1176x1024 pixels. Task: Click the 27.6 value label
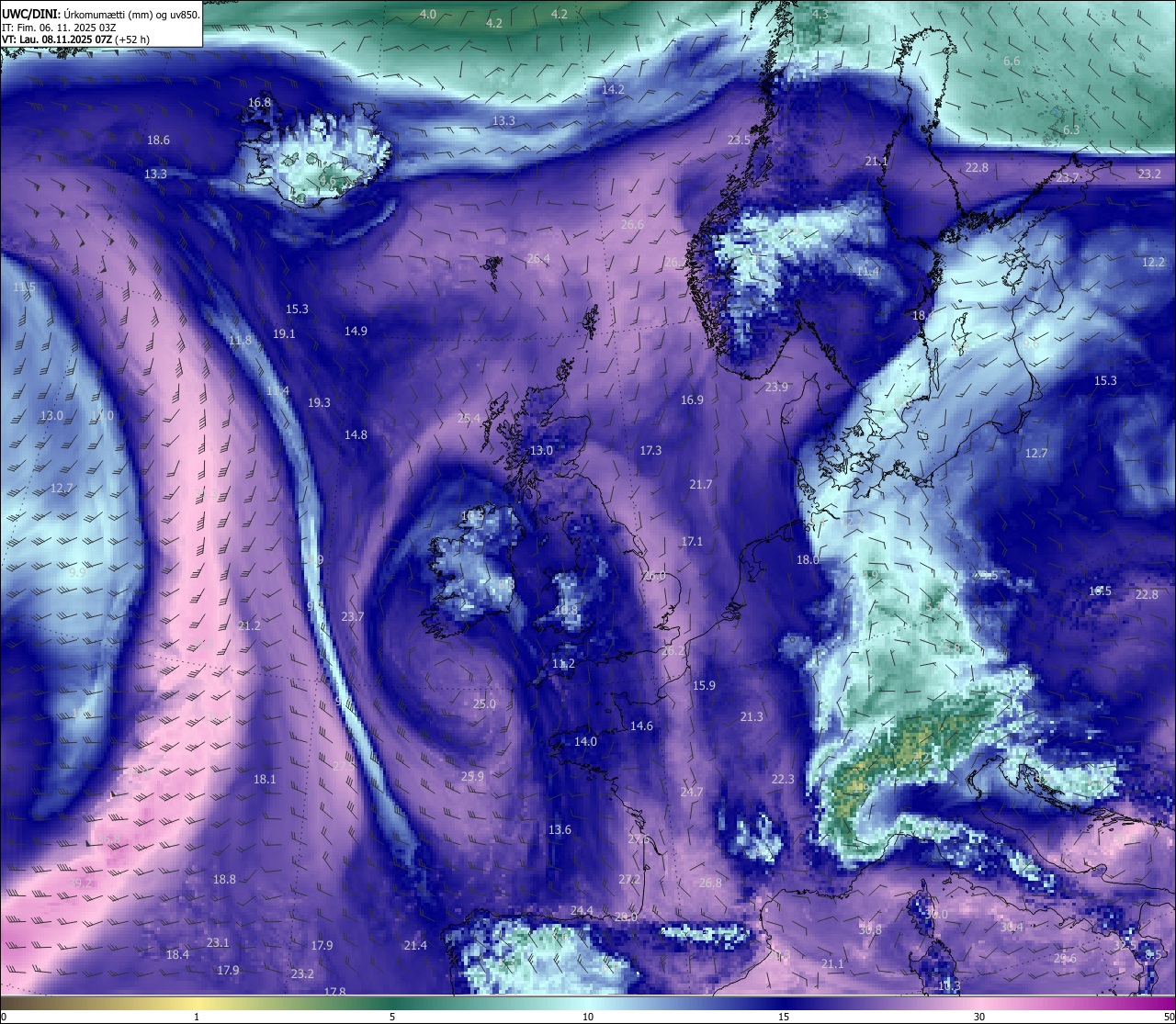639,839
